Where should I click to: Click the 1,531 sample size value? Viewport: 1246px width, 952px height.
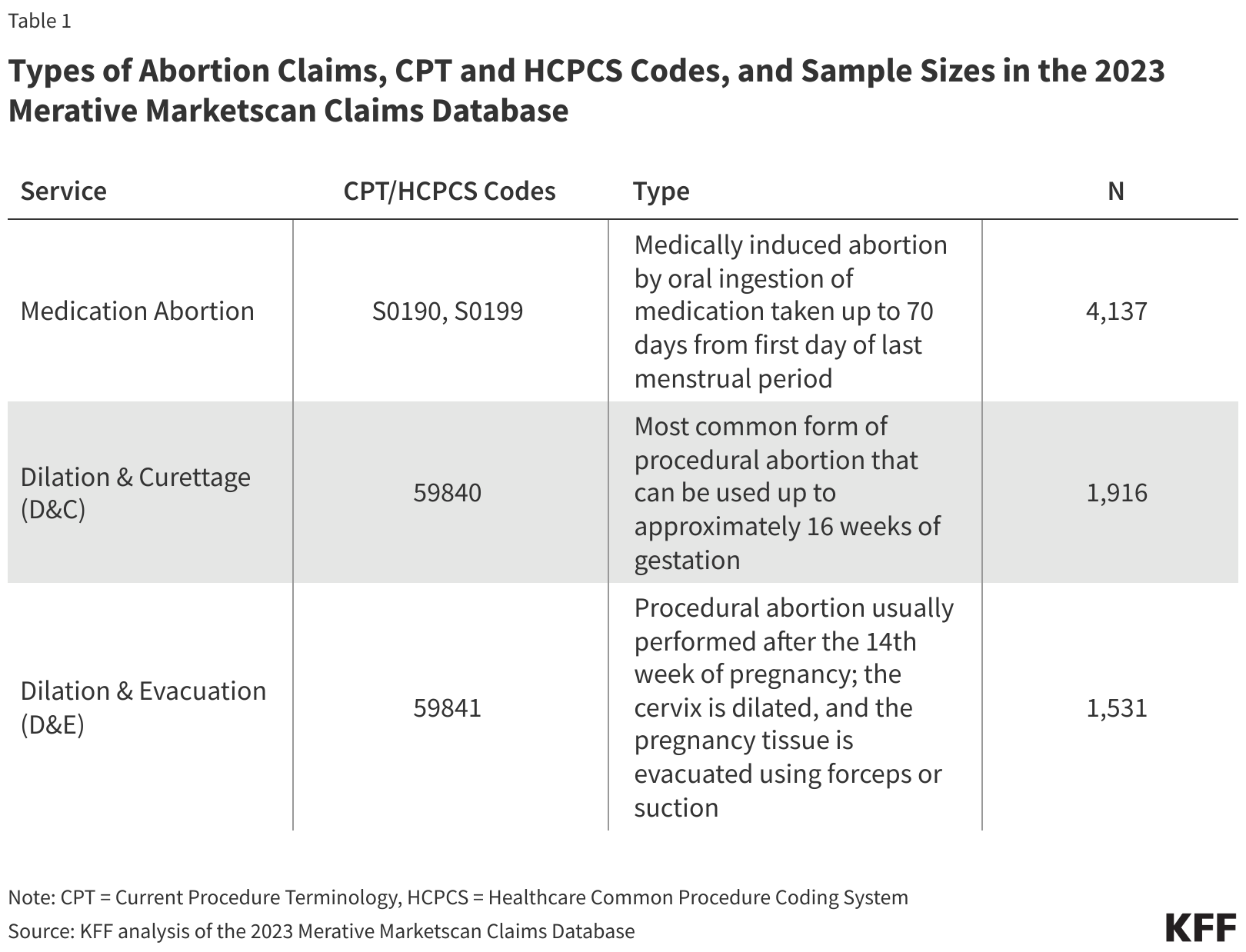click(x=1117, y=707)
